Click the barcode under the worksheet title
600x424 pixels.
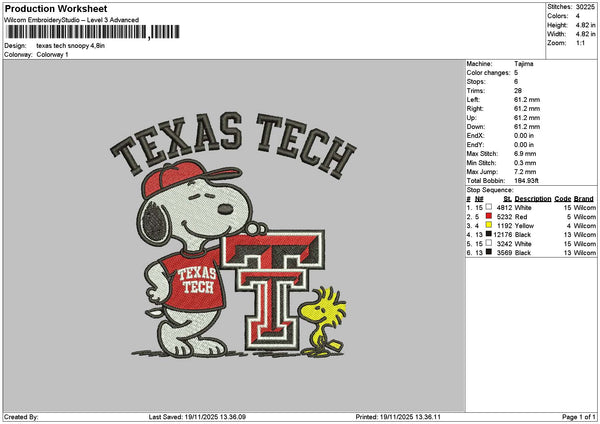coord(93,32)
